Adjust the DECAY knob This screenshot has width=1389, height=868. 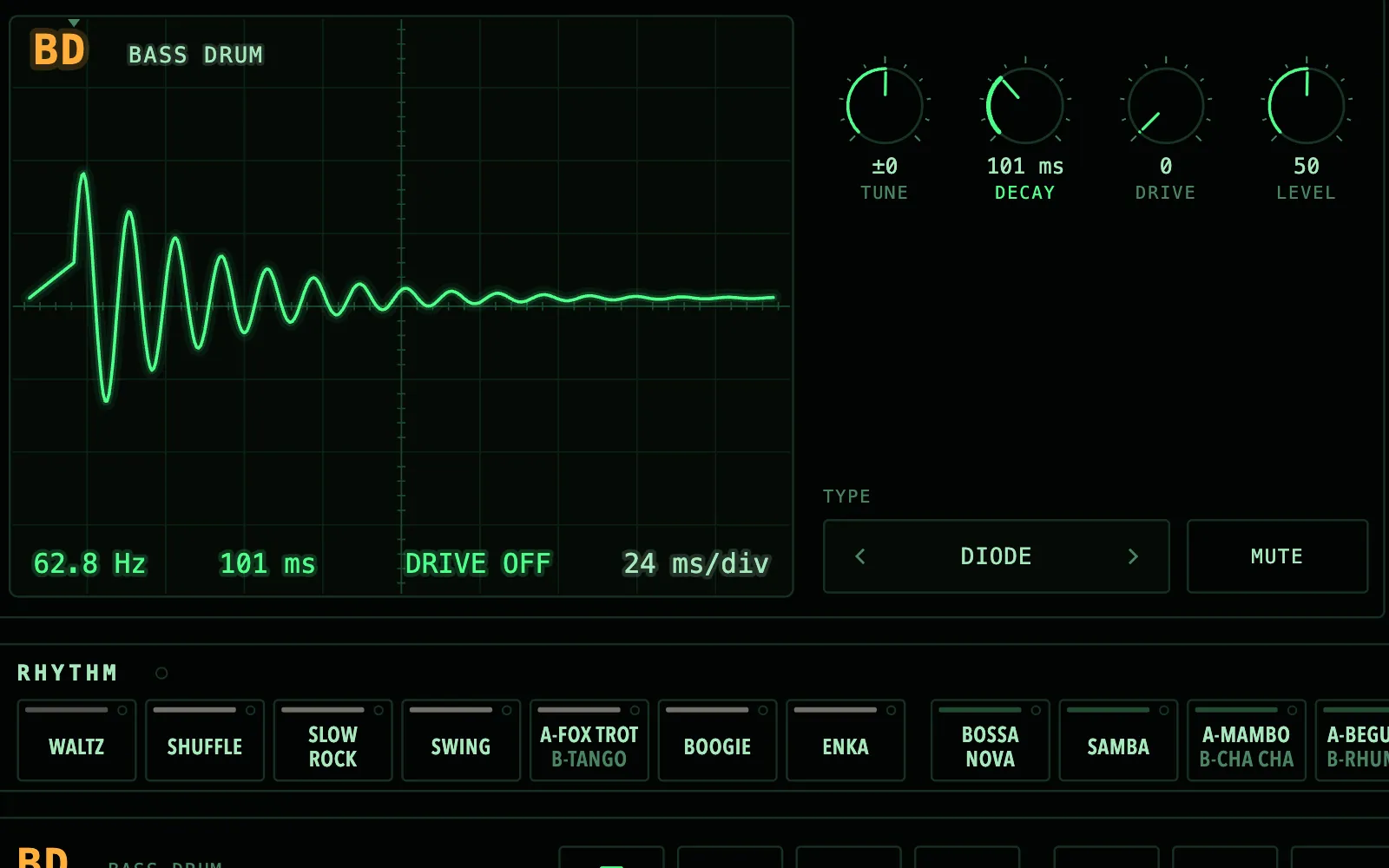coord(1025,106)
